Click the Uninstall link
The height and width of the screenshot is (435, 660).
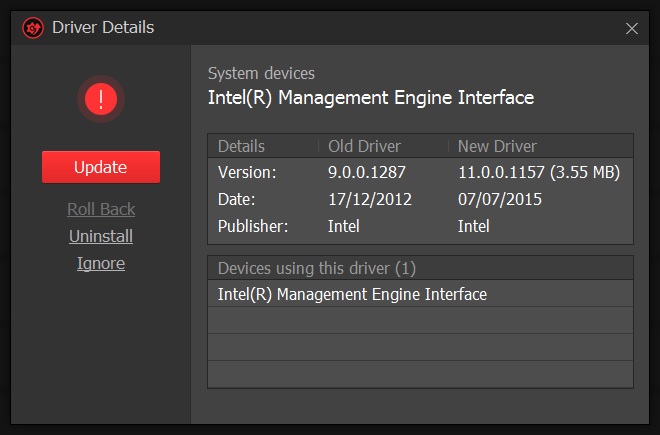click(101, 236)
